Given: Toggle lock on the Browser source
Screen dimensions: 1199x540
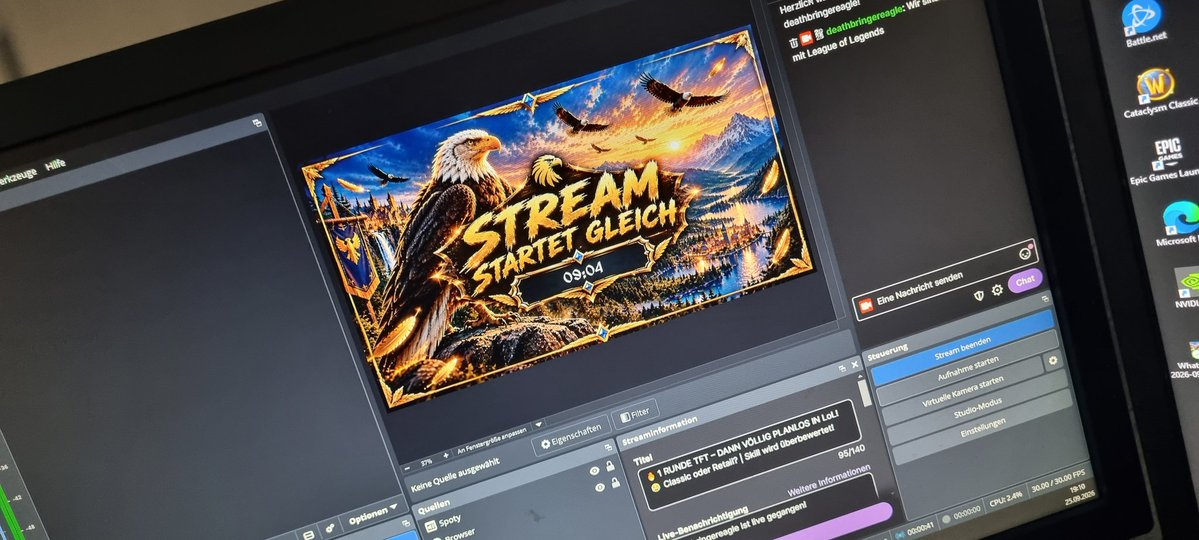Looking at the screenshot, I should click(x=616, y=482).
